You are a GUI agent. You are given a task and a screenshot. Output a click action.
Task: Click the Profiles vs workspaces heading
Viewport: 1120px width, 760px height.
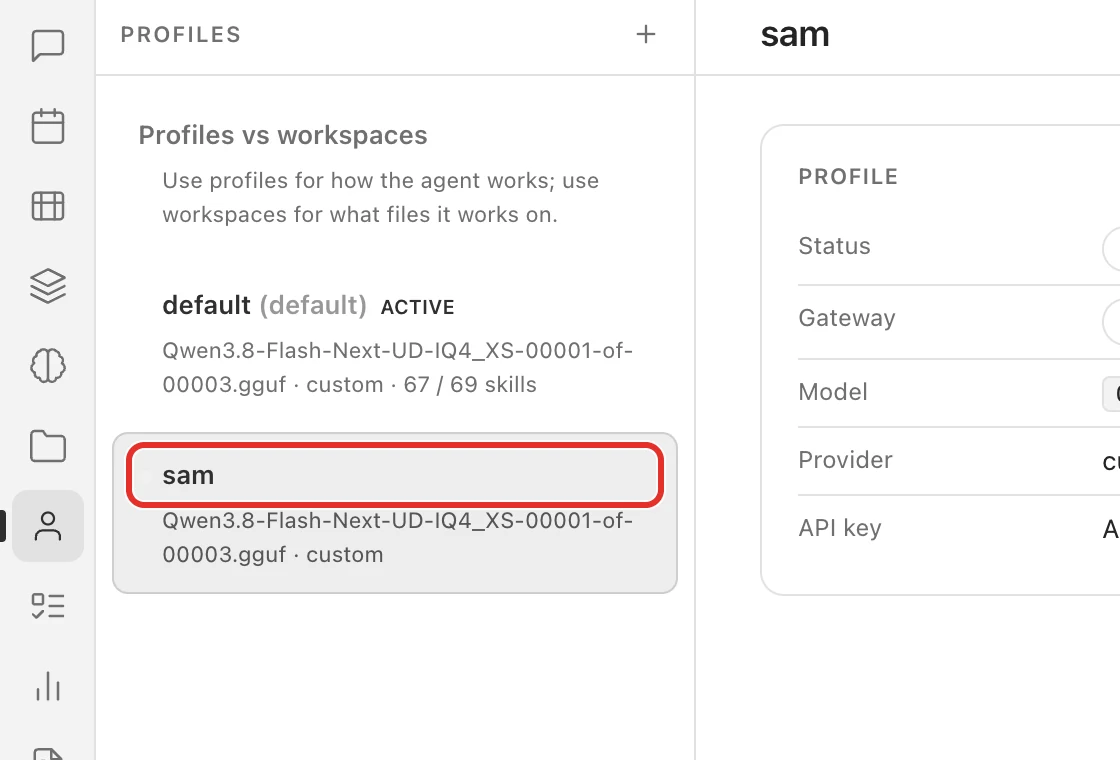point(283,135)
